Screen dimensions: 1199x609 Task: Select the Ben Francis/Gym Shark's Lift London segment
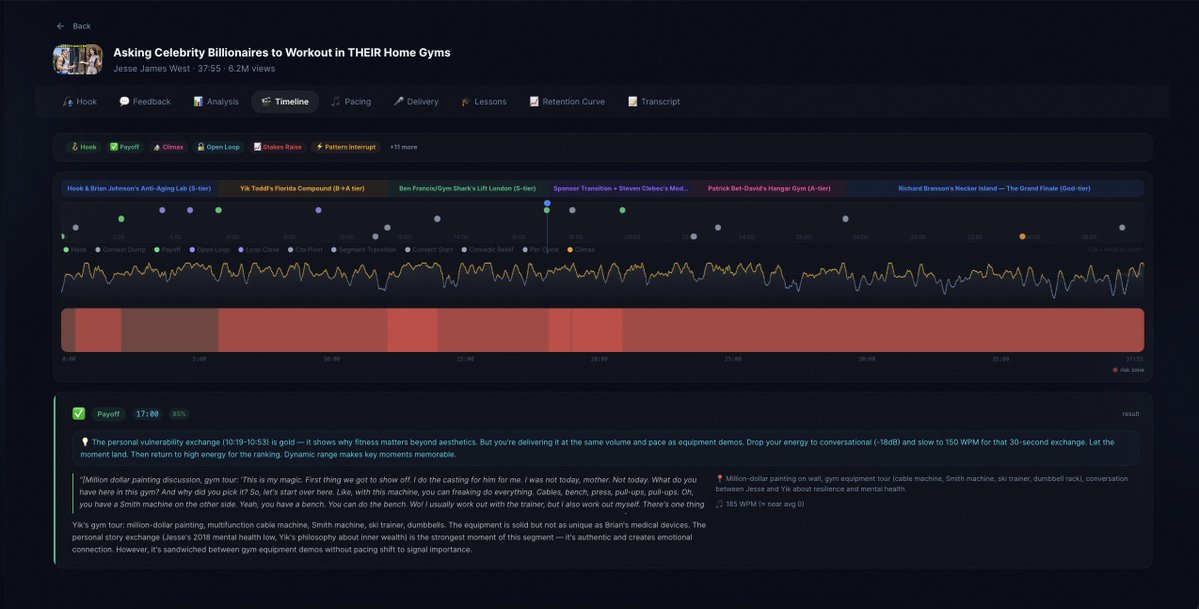pyautogui.click(x=467, y=188)
